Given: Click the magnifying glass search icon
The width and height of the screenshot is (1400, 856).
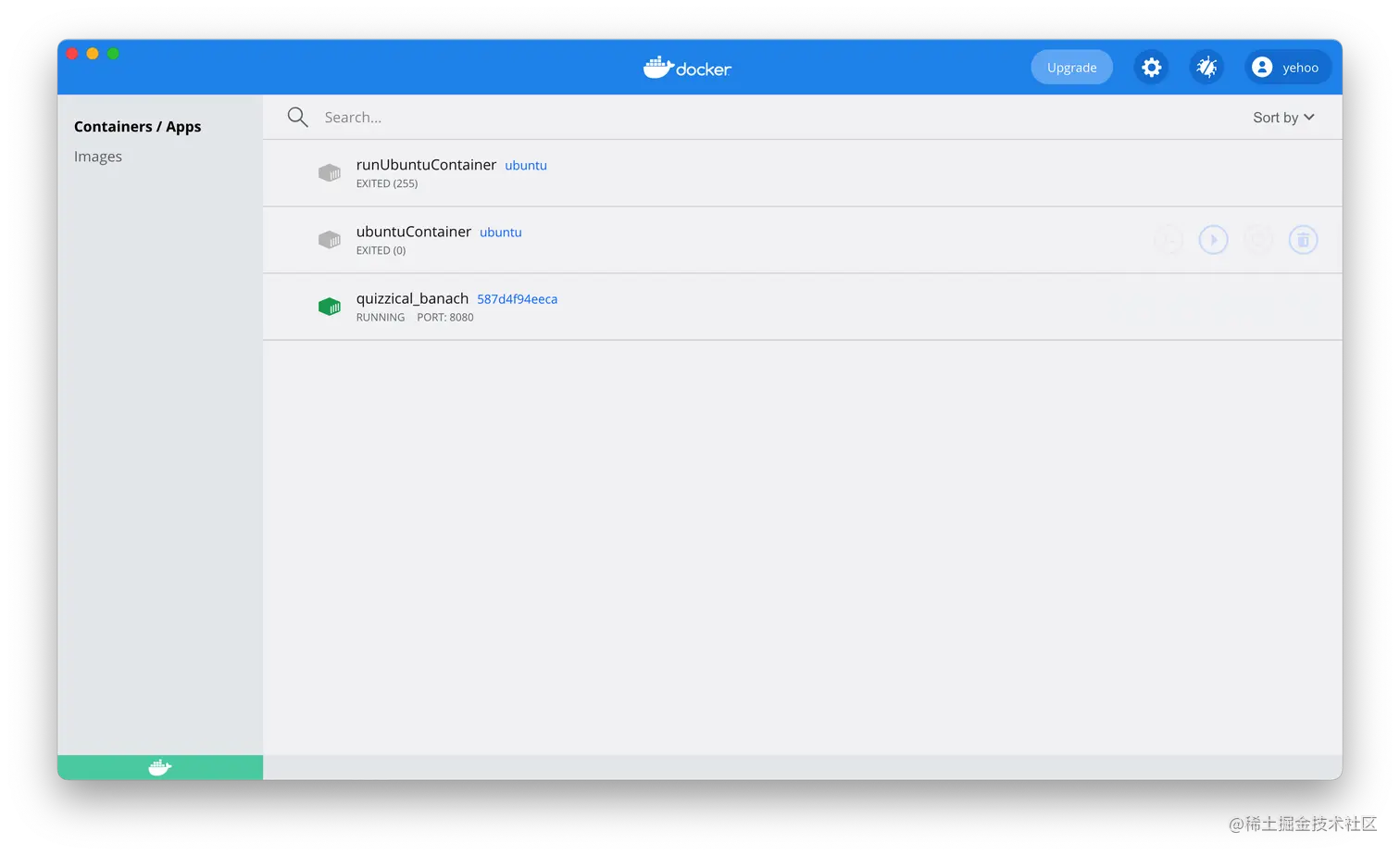Looking at the screenshot, I should click(x=297, y=117).
